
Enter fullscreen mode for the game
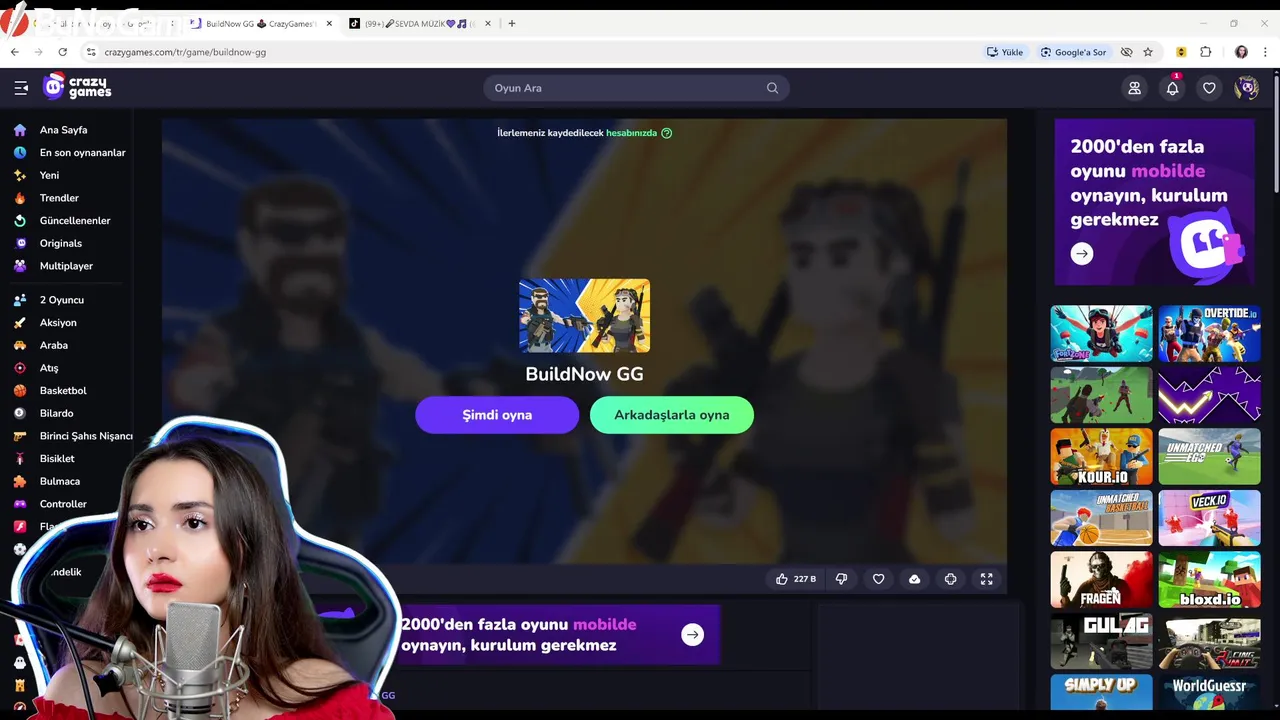click(986, 579)
